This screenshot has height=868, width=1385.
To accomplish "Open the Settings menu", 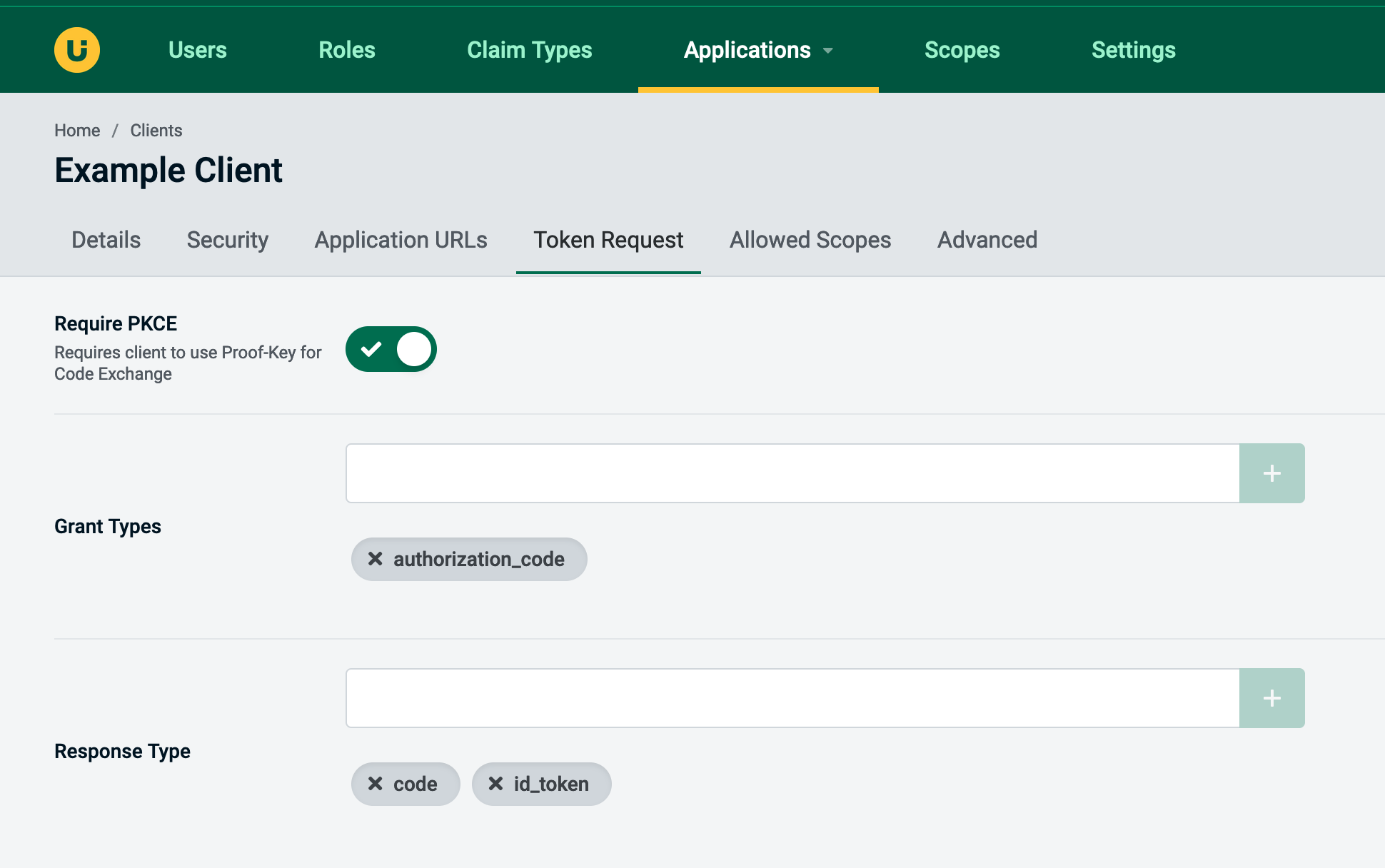I will click(1134, 50).
